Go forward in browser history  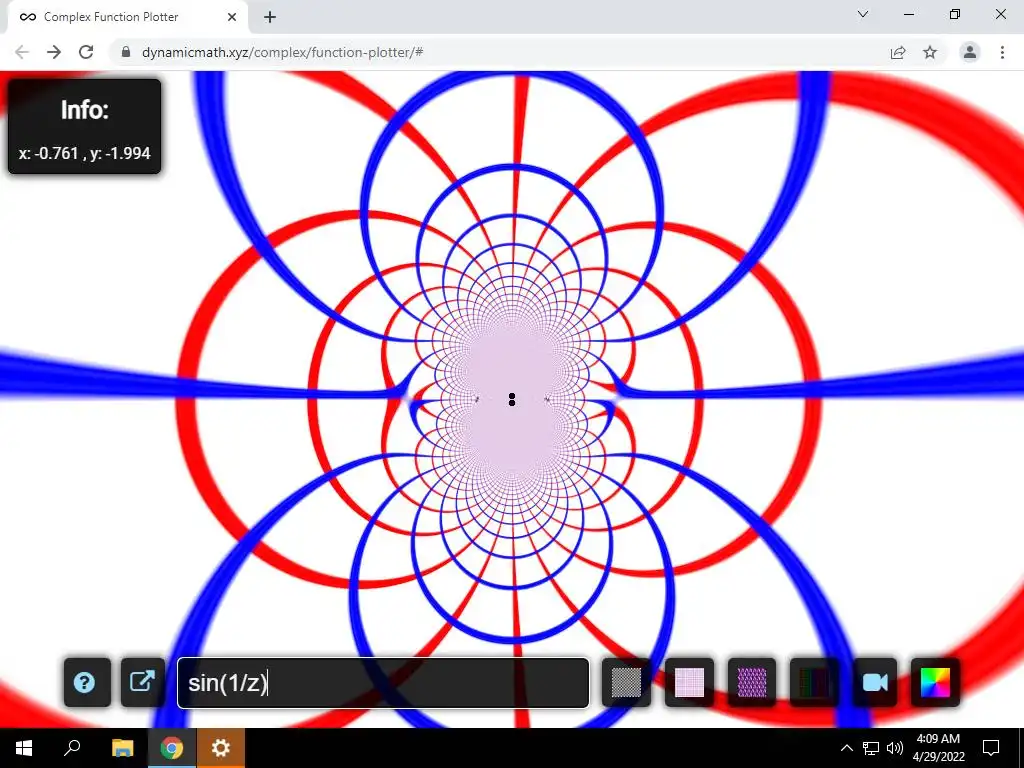(54, 52)
